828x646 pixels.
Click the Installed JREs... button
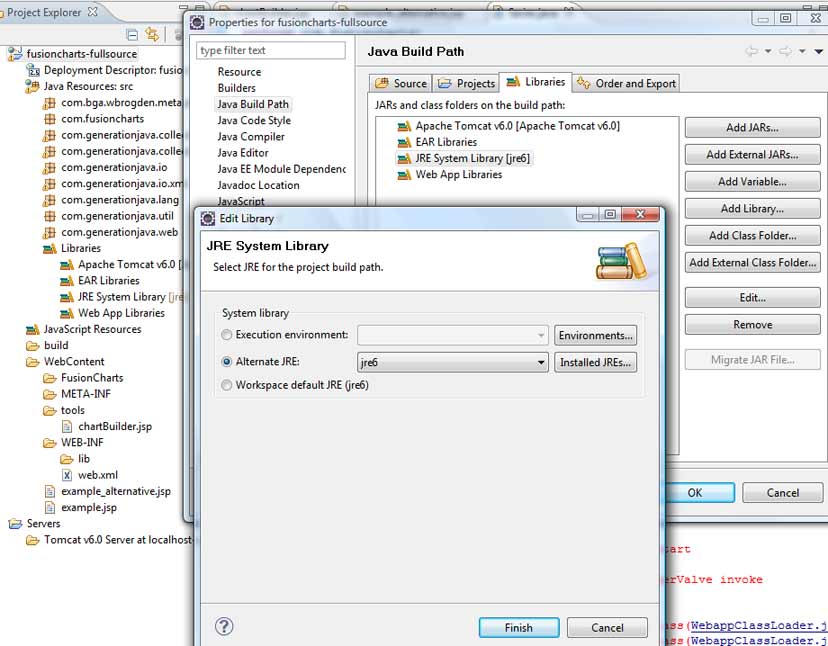tap(595, 362)
